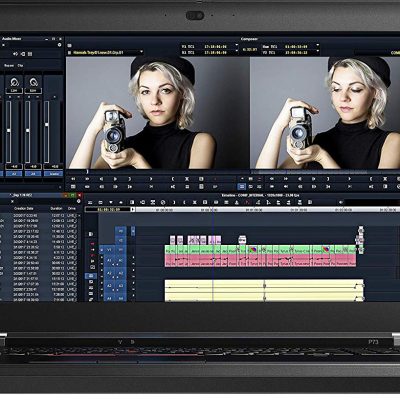Switch to the Clip tab in Audio Mixer
The width and height of the screenshot is (400, 400).
20,65
